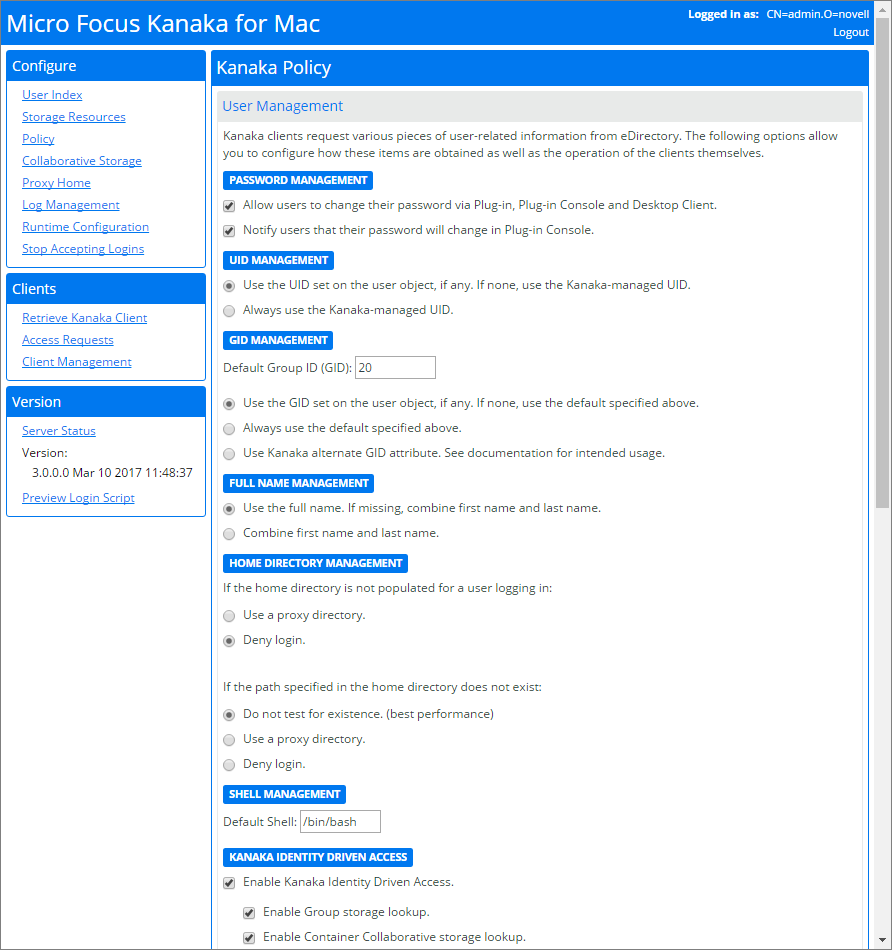Click the User Management heading
893x950 pixels.
coord(283,106)
